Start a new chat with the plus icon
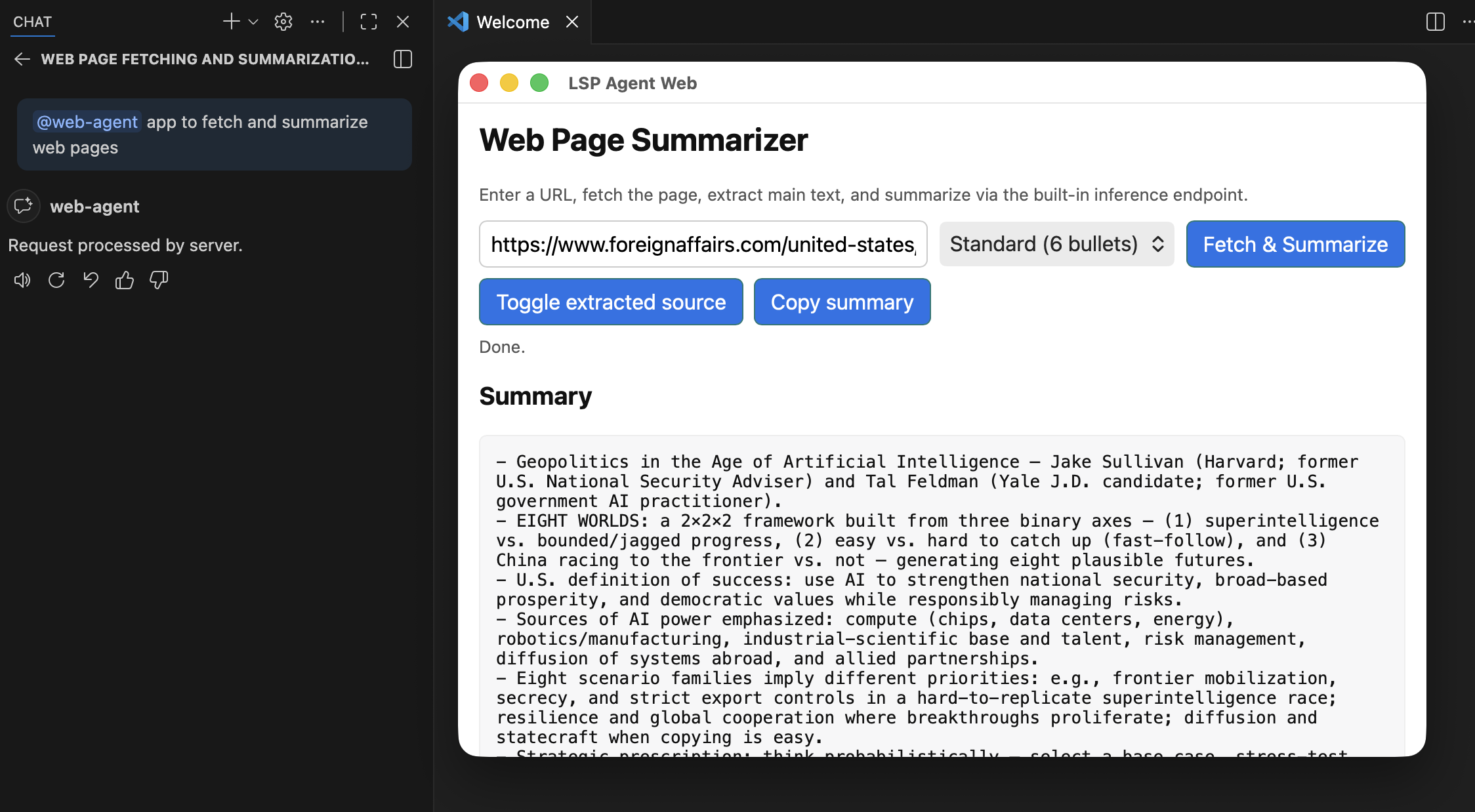Image resolution: width=1475 pixels, height=812 pixels. 231,22
